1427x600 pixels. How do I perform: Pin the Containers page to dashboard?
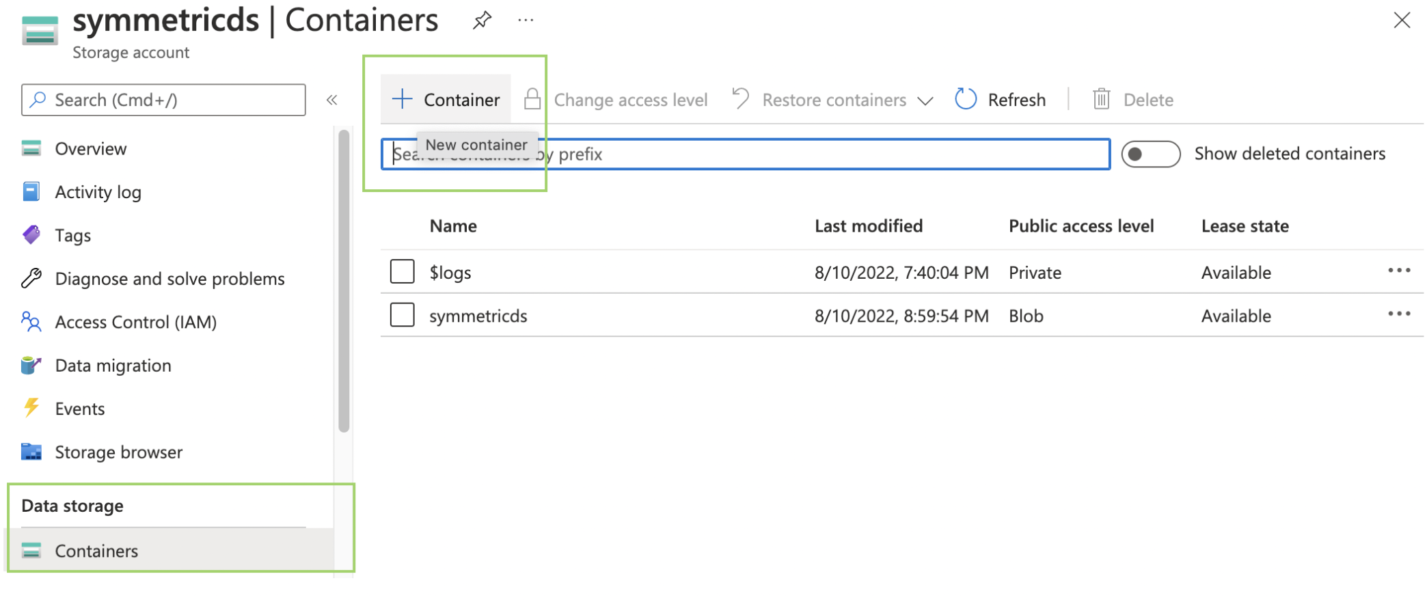[481, 19]
